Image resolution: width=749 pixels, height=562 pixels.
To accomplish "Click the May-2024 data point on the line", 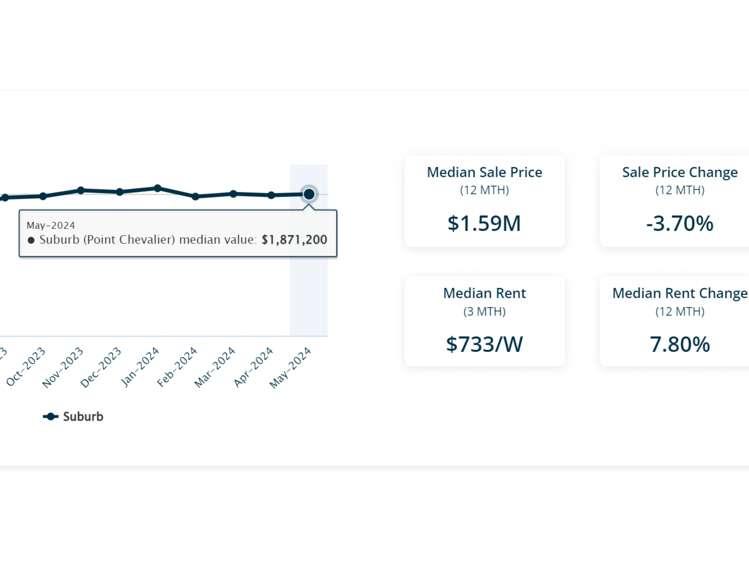I will (309, 194).
